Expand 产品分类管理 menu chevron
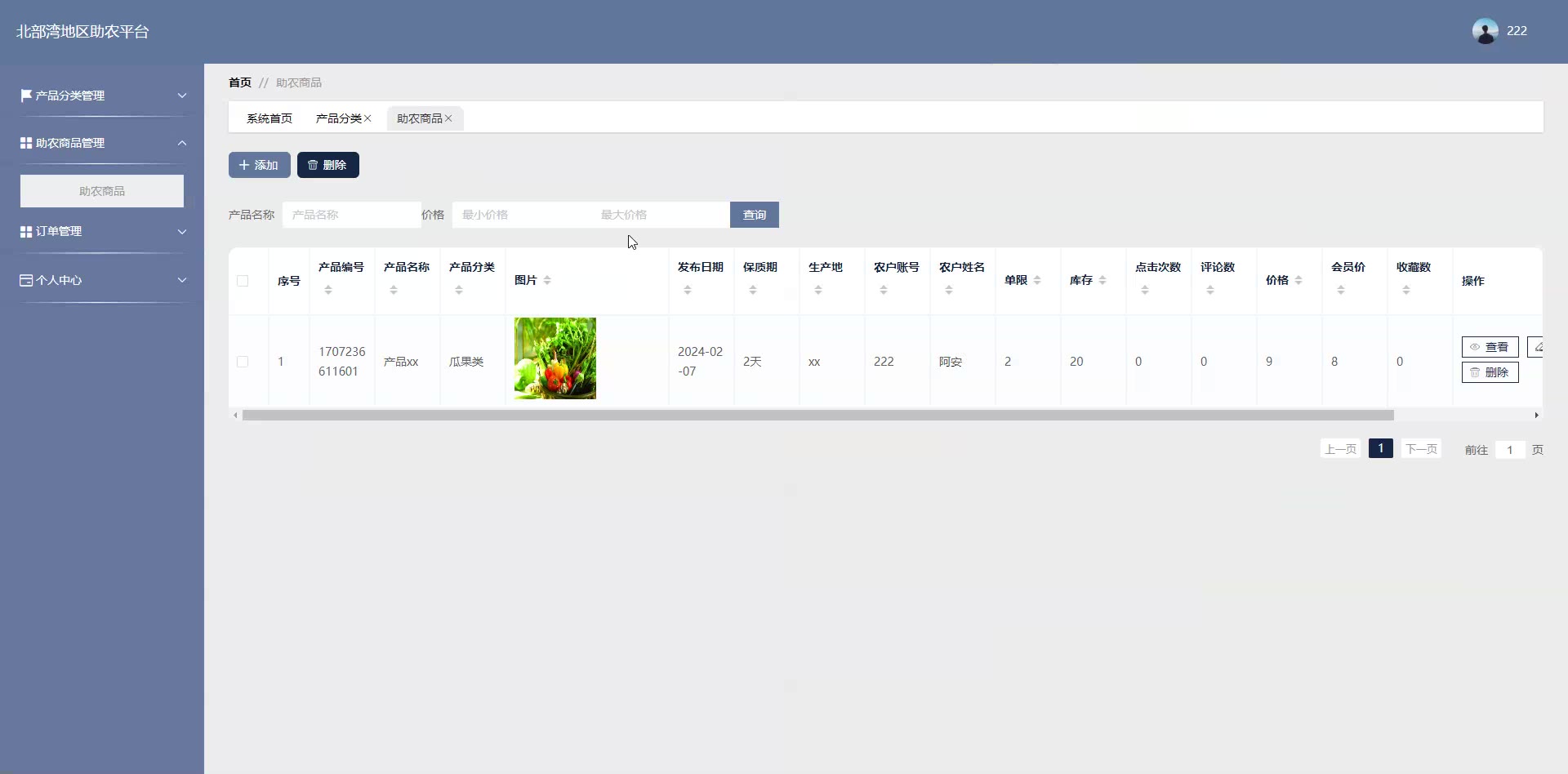The height and width of the screenshot is (774, 1568). tap(182, 96)
